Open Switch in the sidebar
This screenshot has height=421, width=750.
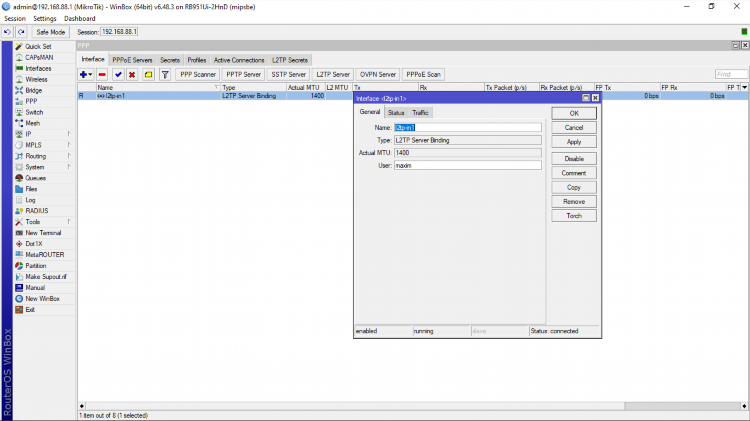[x=34, y=112]
